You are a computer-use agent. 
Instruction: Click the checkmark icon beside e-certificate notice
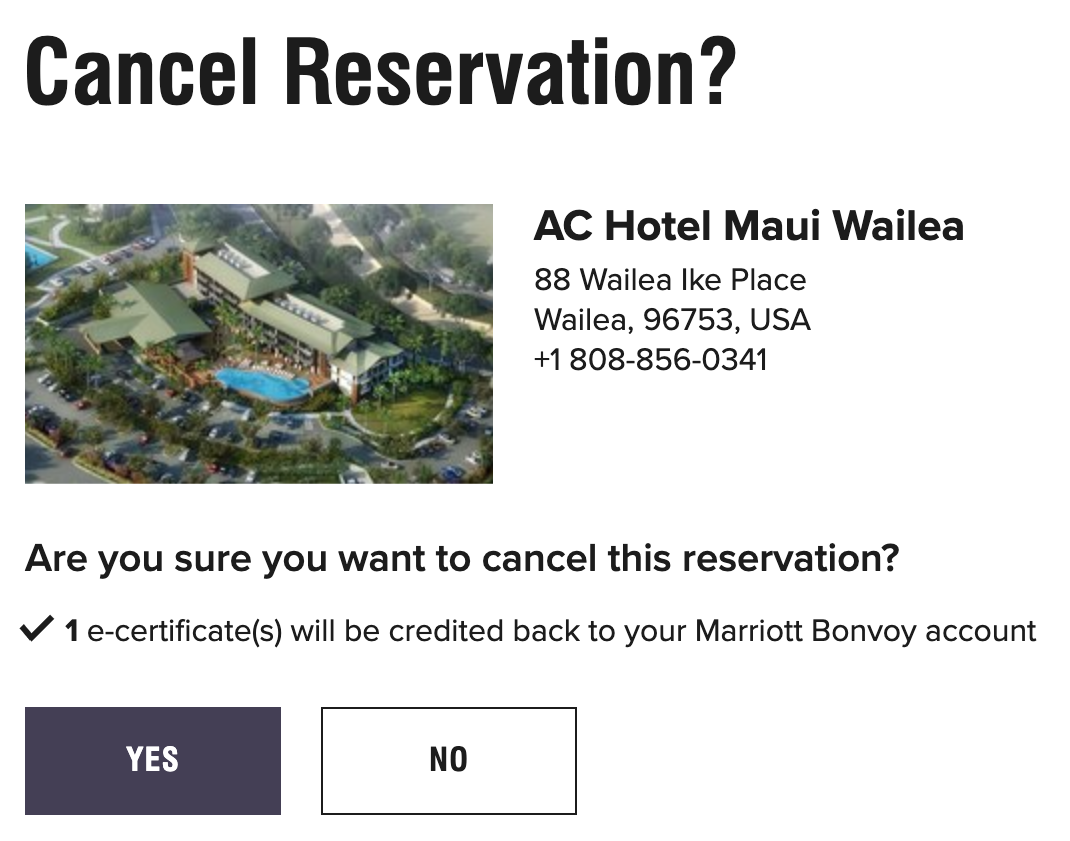point(37,631)
